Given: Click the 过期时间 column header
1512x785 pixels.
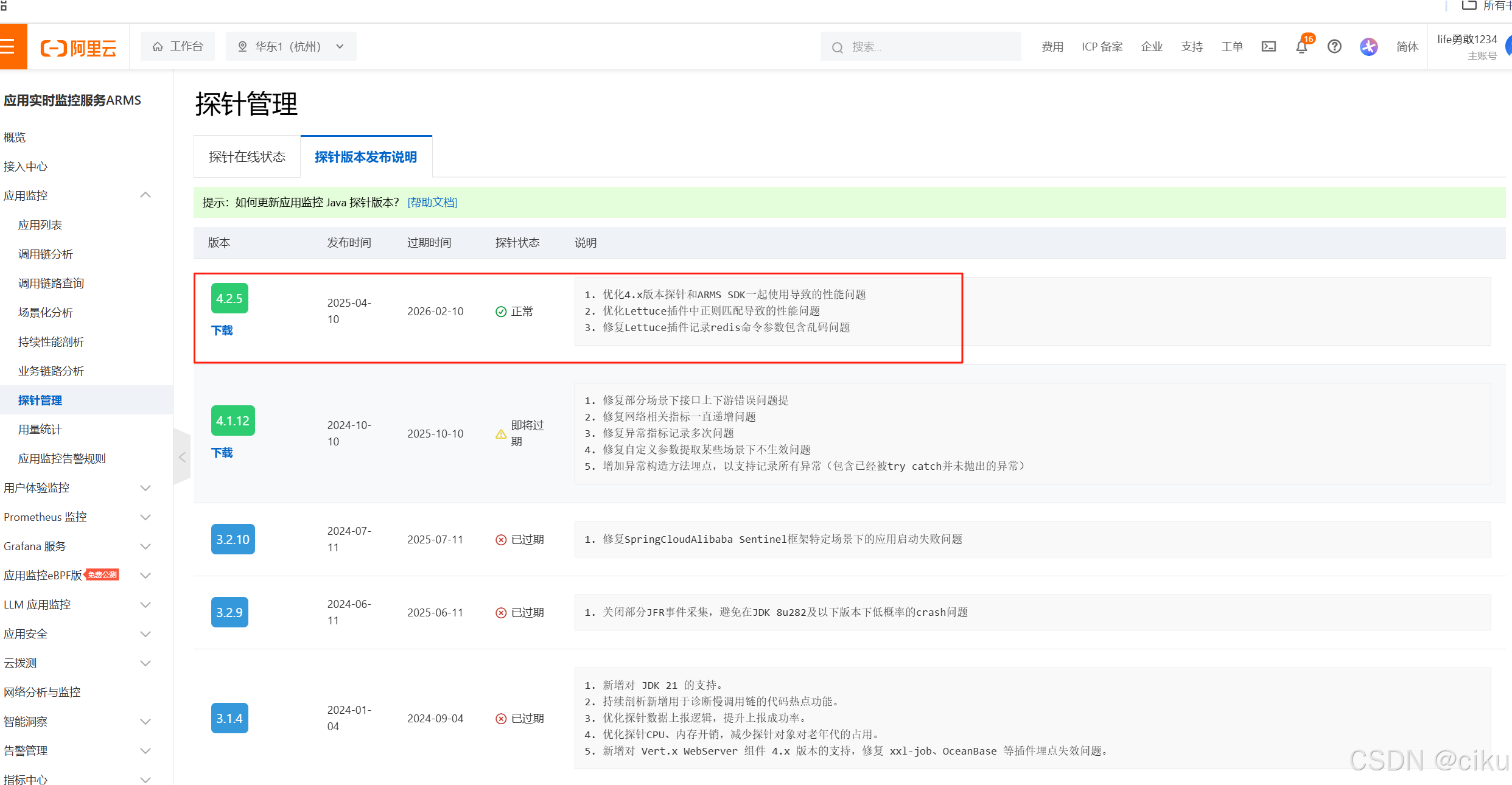Looking at the screenshot, I should pos(429,243).
